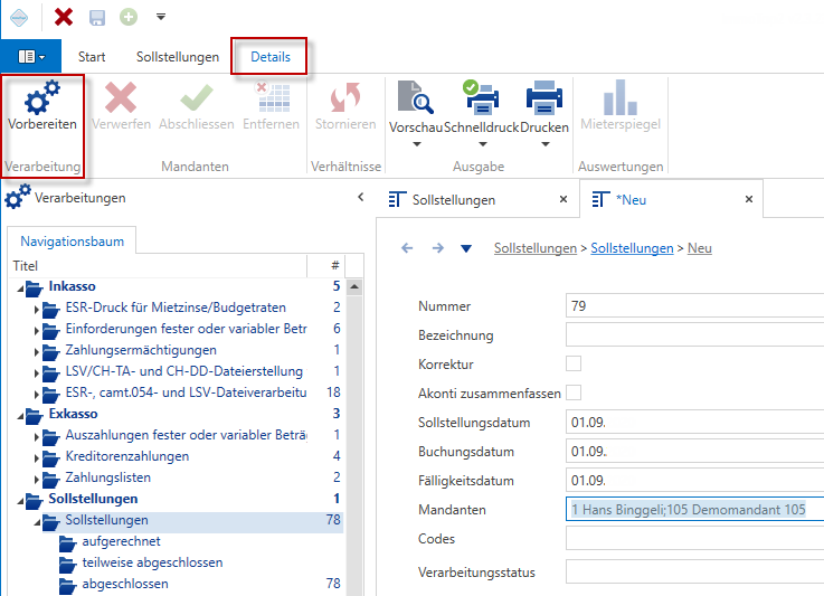Open the Vorschau dropdown arrow

417,144
